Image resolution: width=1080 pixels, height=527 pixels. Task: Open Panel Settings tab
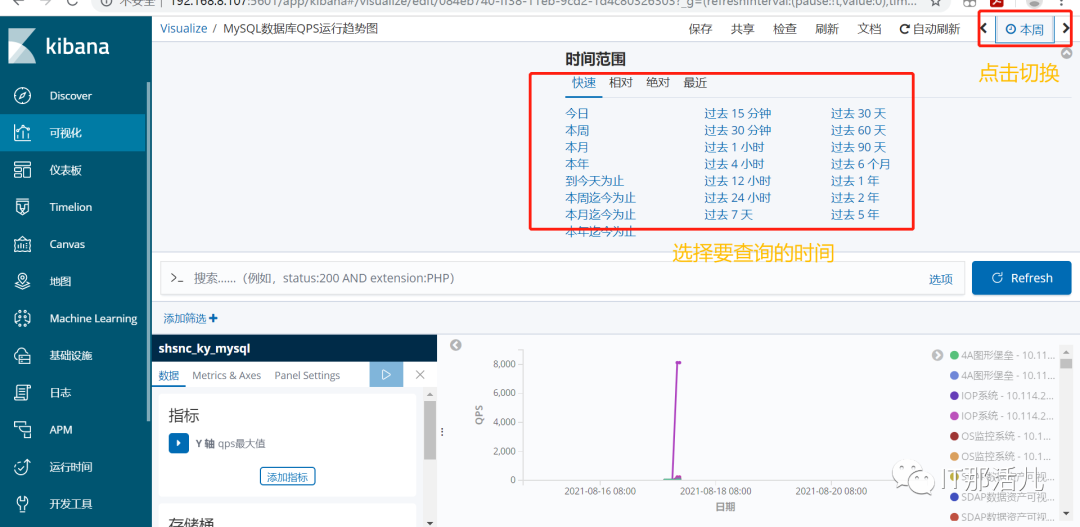point(307,375)
